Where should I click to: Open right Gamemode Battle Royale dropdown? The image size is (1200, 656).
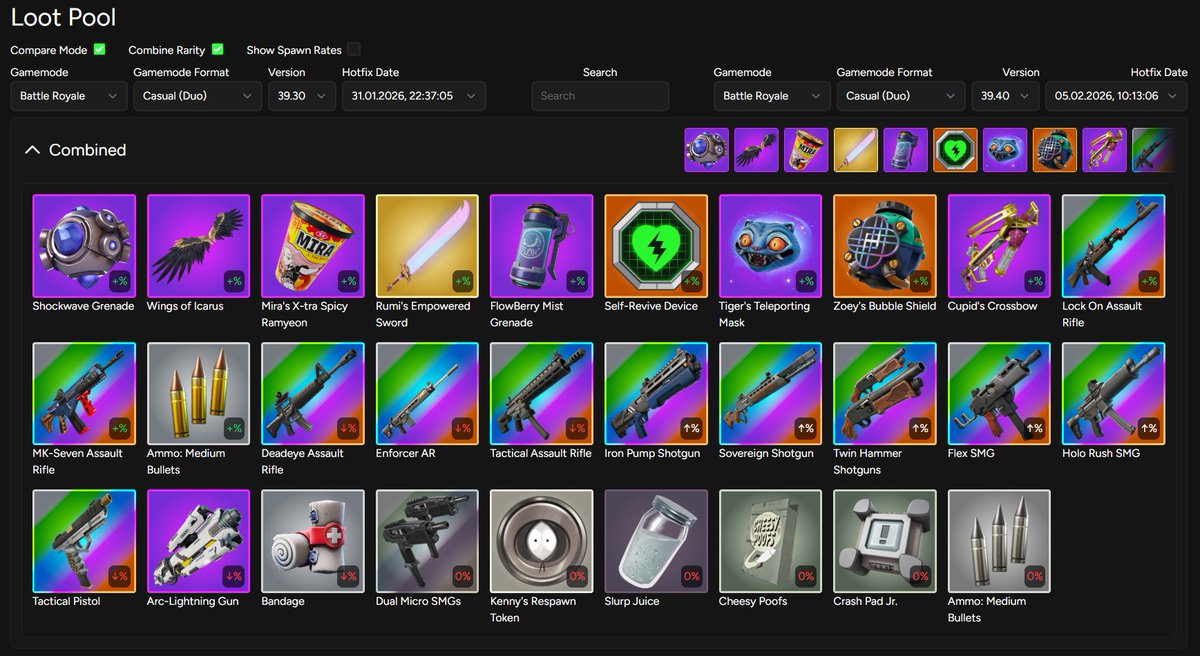pyautogui.click(x=772, y=96)
